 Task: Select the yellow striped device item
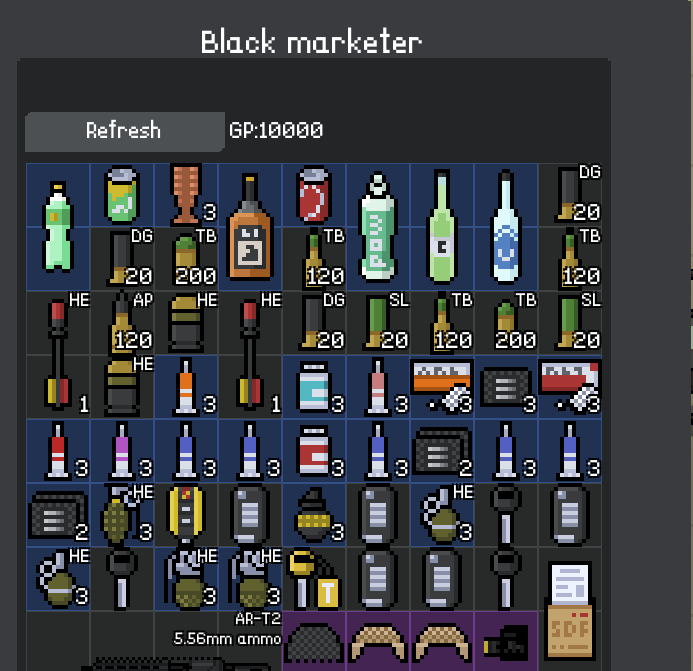pos(186,515)
